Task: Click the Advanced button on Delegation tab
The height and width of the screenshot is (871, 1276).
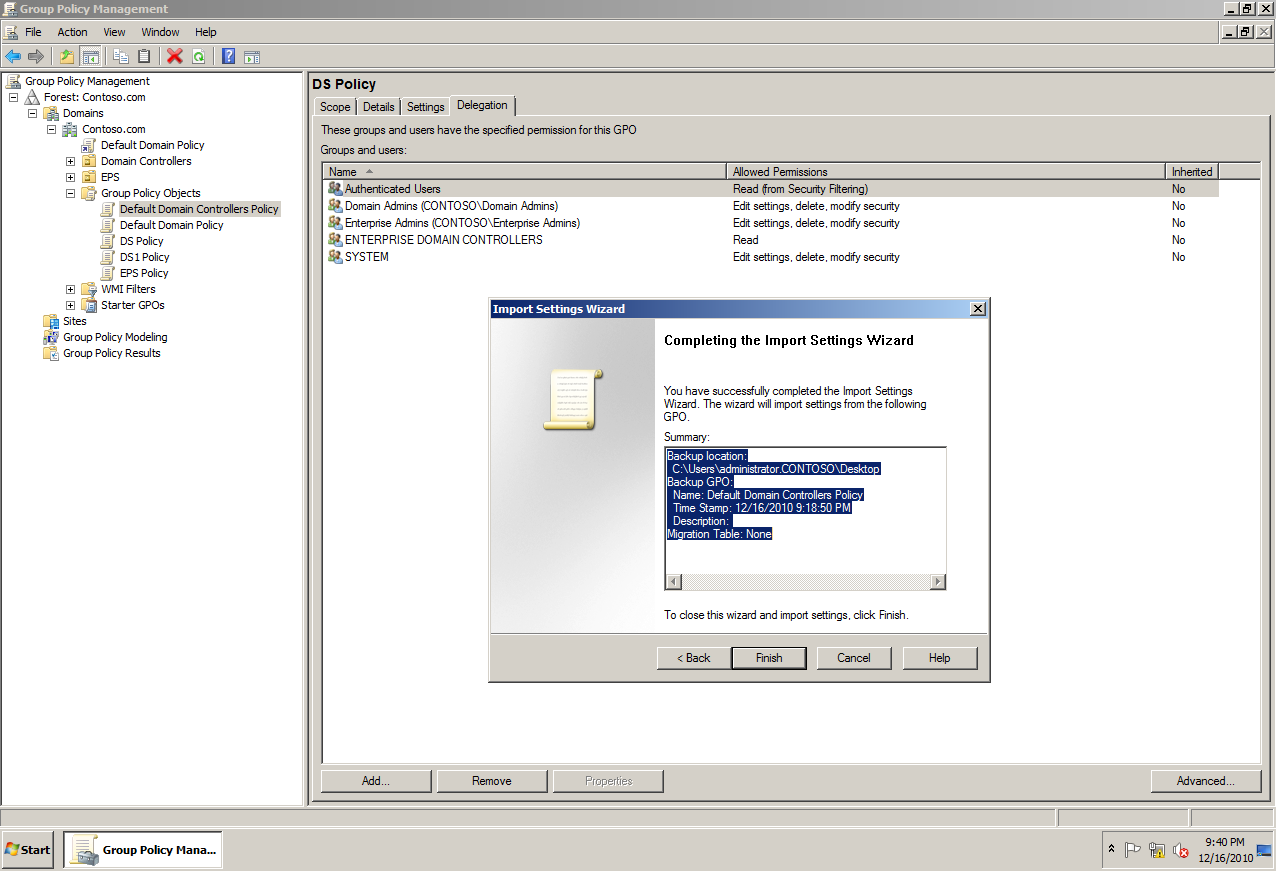Action: [x=1205, y=780]
